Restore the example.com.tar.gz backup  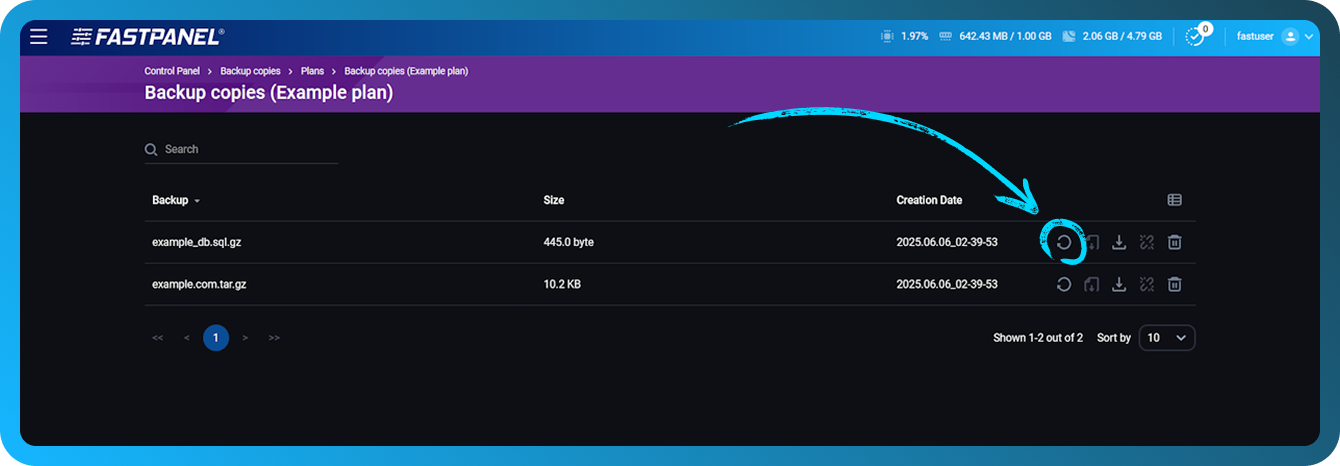coord(1064,285)
